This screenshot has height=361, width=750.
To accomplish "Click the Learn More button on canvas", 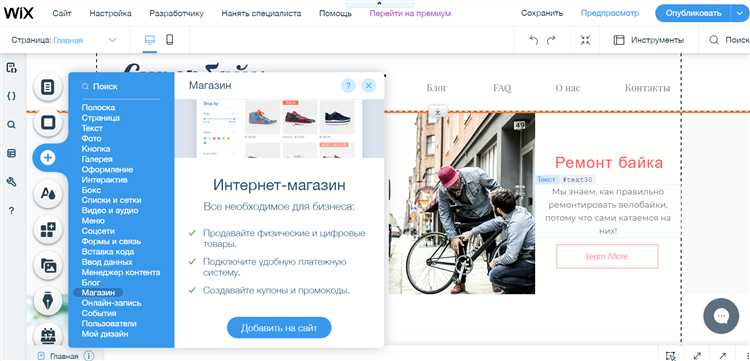I will point(607,256).
